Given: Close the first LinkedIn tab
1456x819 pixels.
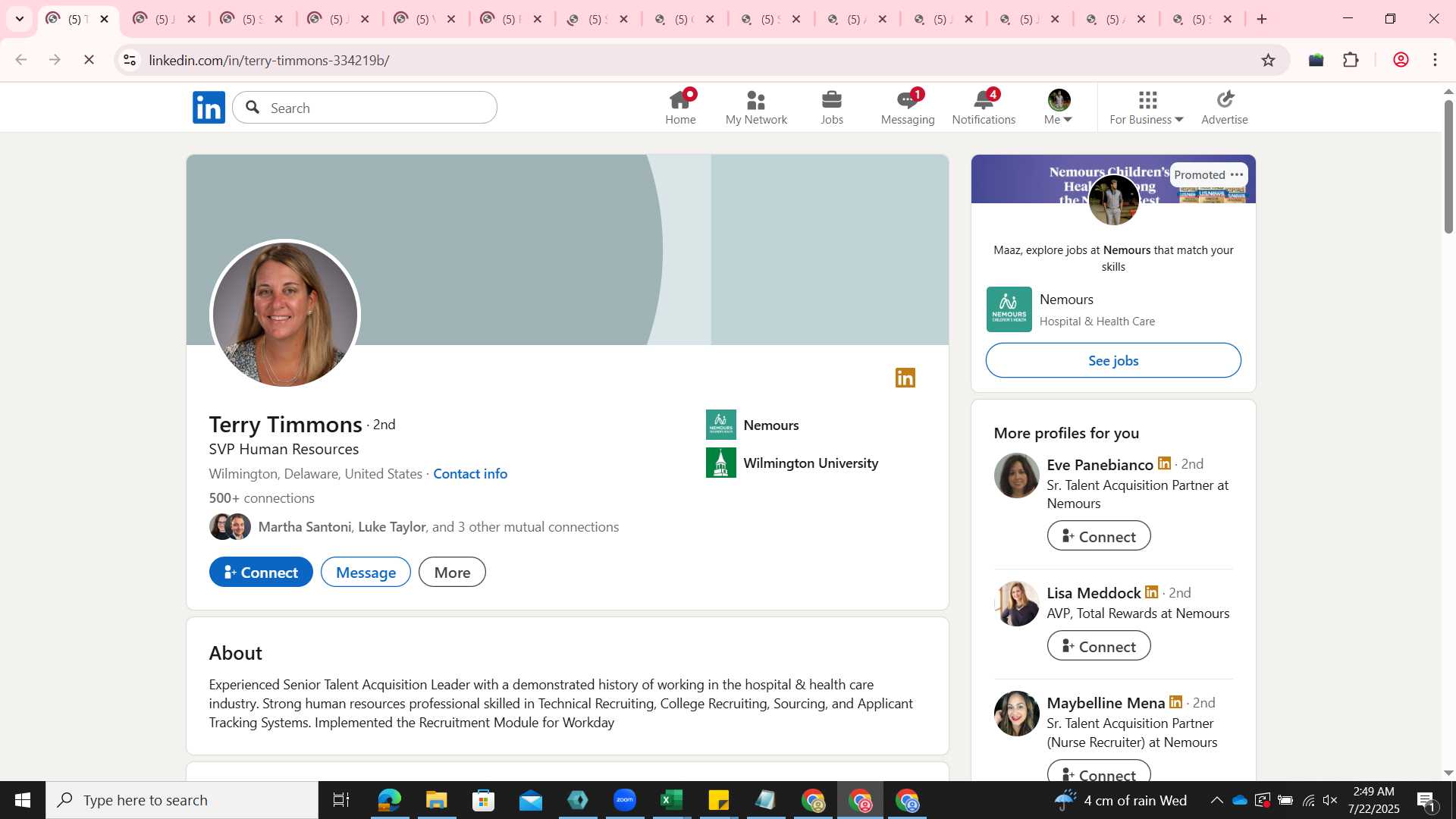Looking at the screenshot, I should pos(105,19).
